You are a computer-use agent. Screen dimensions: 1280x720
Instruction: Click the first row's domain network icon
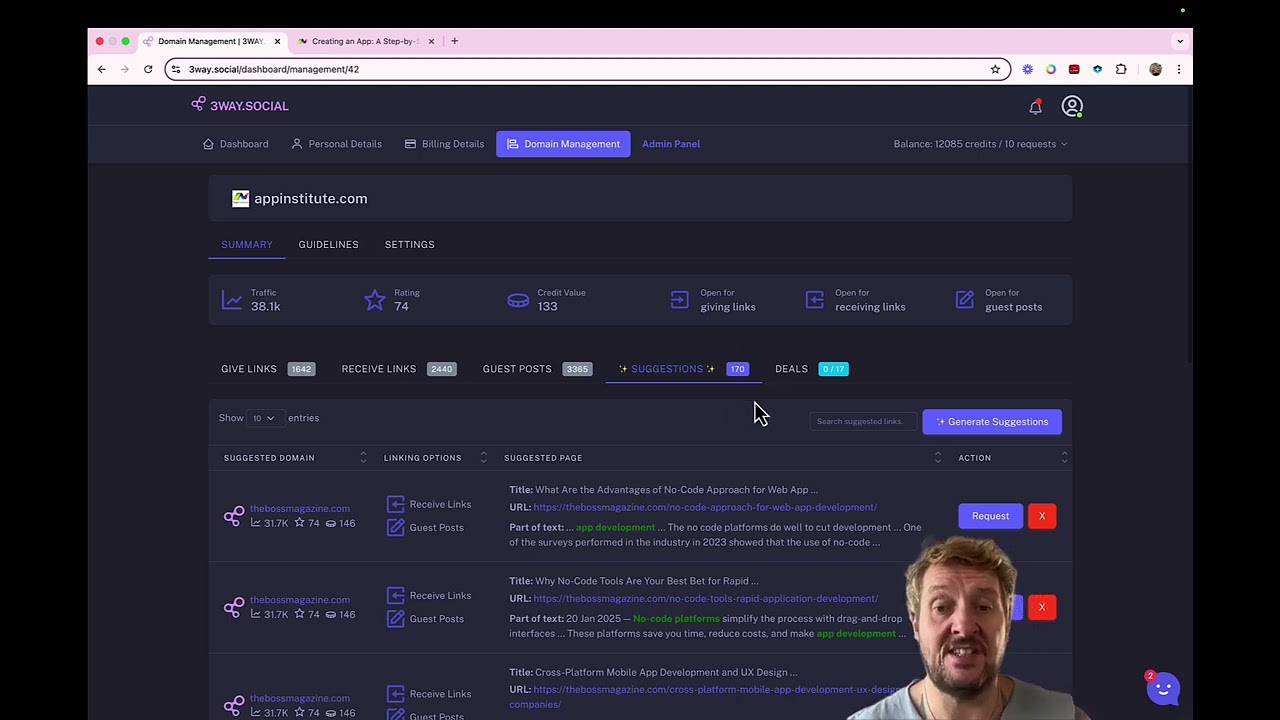pos(234,516)
